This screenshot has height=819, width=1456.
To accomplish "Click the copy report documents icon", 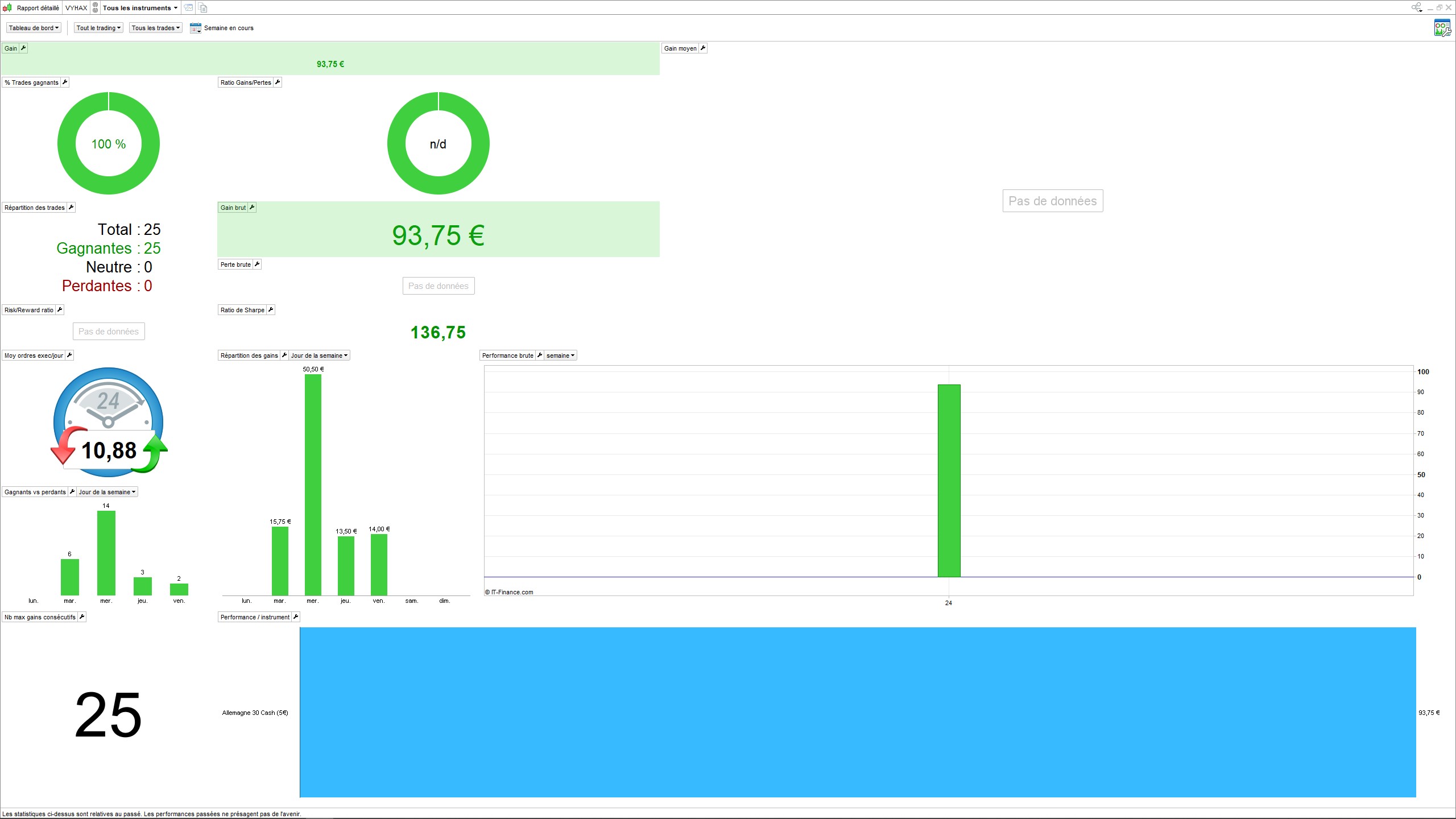I will [203, 8].
